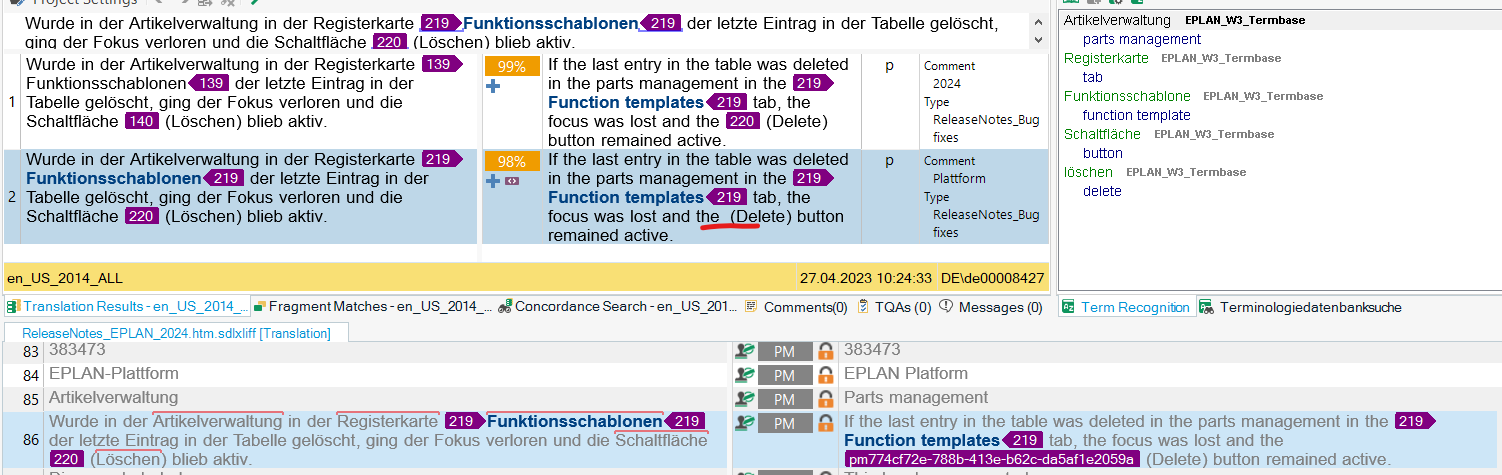Click the lock icon on segment 83
The height and width of the screenshot is (475, 1502).
pyautogui.click(x=825, y=351)
